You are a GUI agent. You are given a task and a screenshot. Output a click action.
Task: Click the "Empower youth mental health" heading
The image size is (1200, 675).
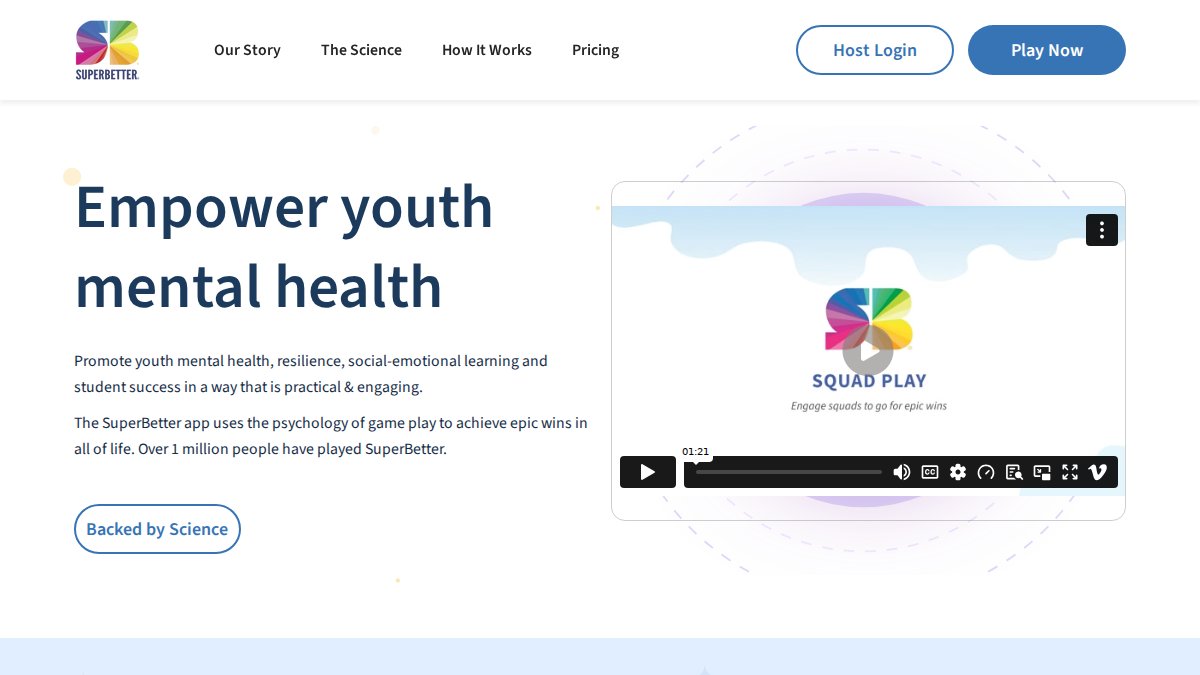coord(284,246)
